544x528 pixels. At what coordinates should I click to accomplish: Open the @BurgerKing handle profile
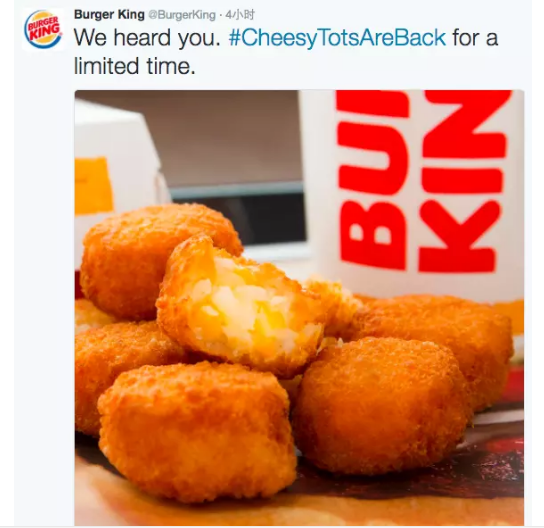tap(182, 15)
